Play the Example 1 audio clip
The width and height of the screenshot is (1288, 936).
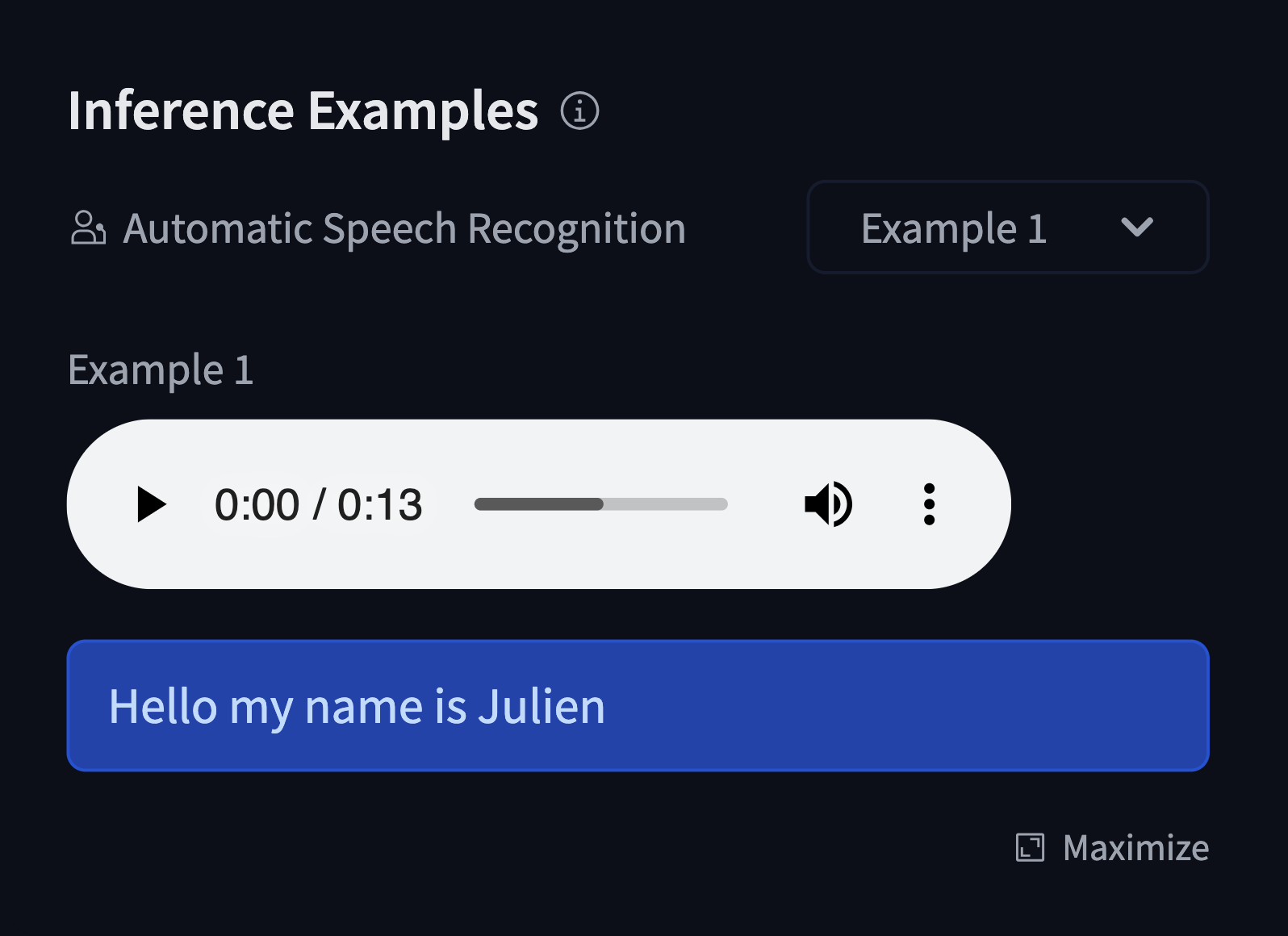click(x=151, y=504)
